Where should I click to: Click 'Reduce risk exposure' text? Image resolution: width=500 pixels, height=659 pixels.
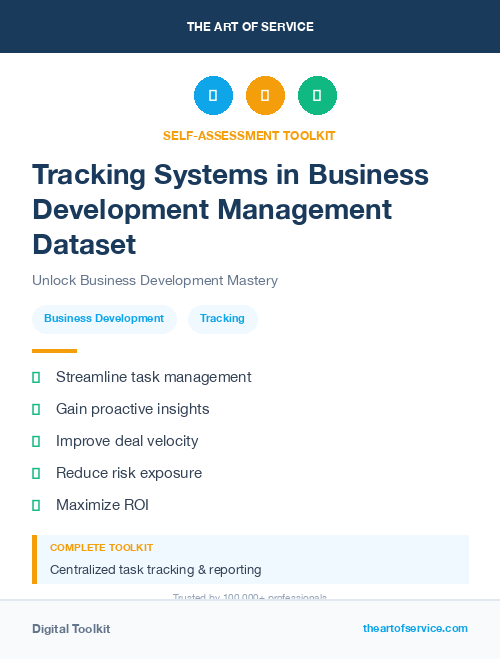[129, 473]
